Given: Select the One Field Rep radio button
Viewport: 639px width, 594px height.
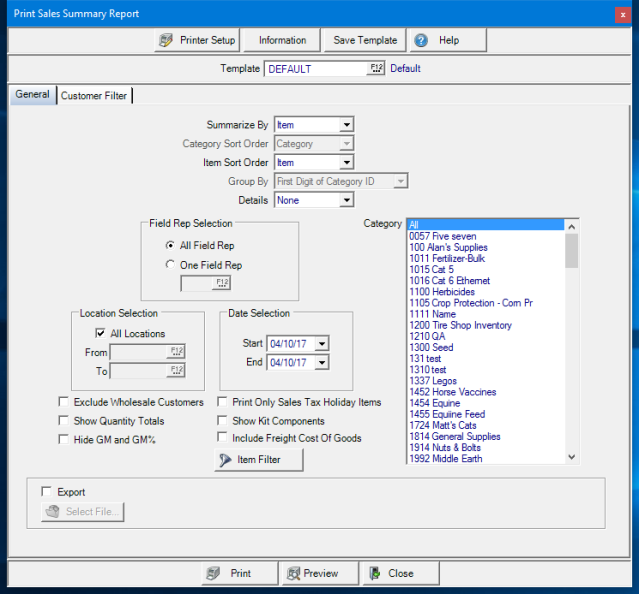Looking at the screenshot, I should pos(169,265).
